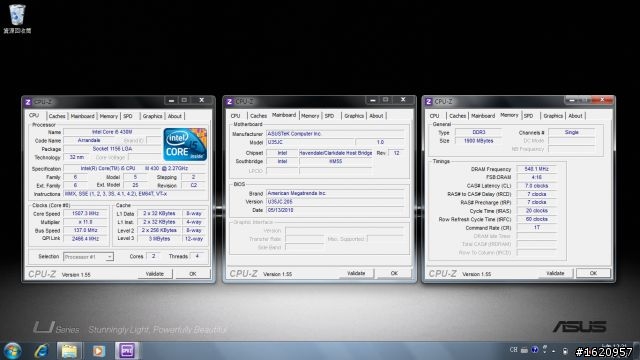Click OK in the Mainboard window
640x360 pixels.
394,273
